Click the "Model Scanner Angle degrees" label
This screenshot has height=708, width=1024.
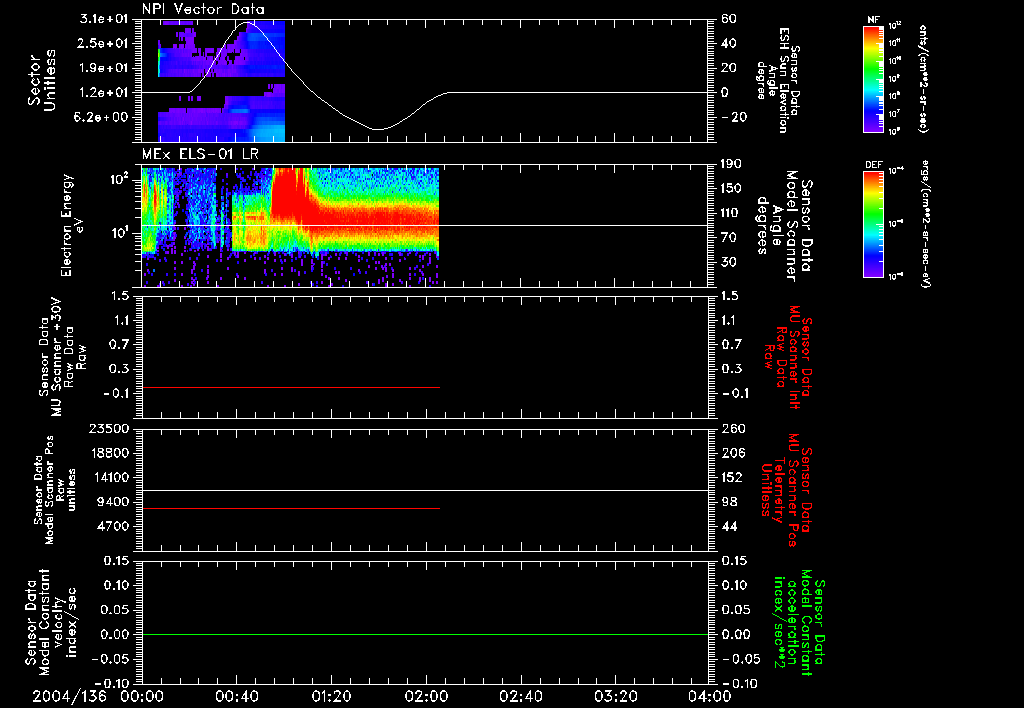coord(784,226)
